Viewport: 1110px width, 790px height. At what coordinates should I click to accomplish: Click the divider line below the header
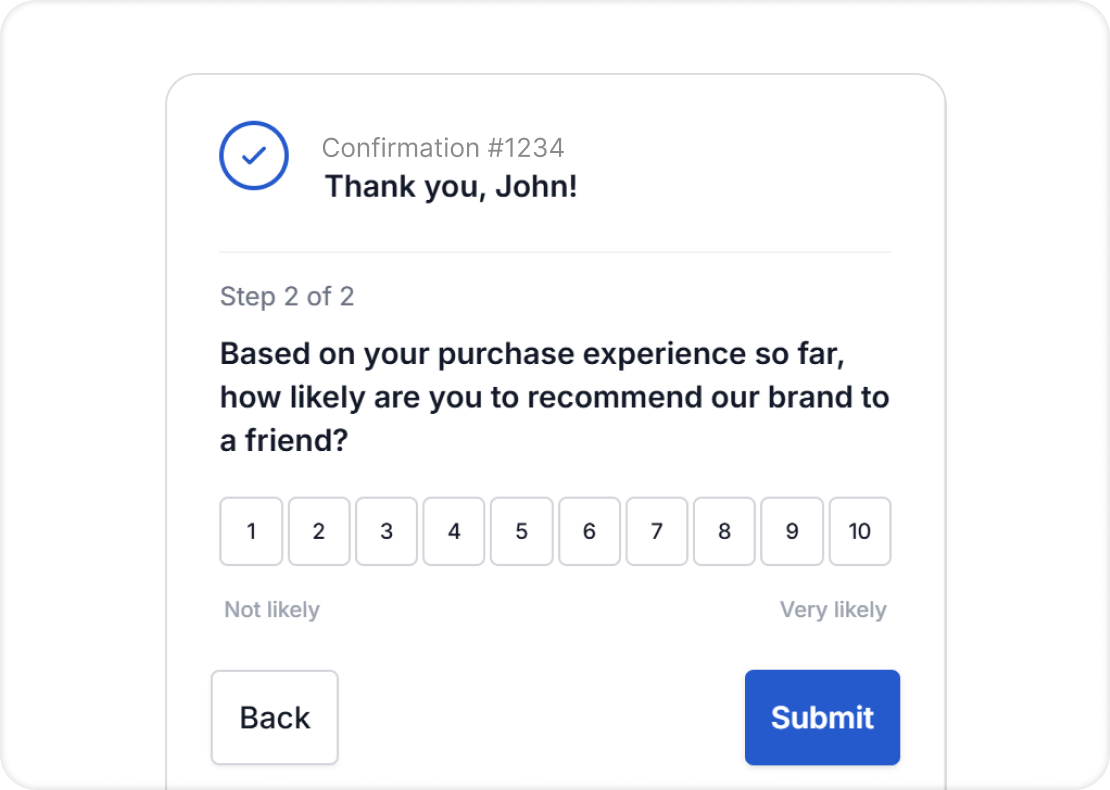click(555, 252)
